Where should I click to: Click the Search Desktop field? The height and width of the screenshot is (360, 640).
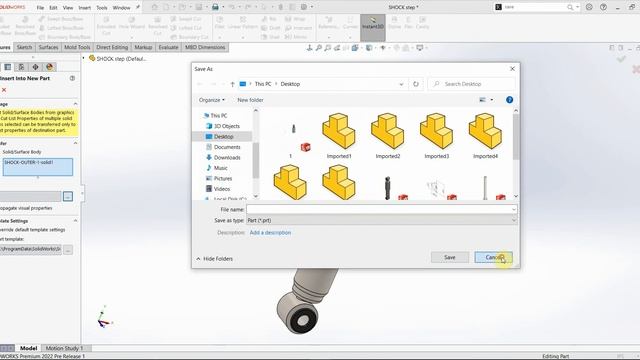click(471, 84)
